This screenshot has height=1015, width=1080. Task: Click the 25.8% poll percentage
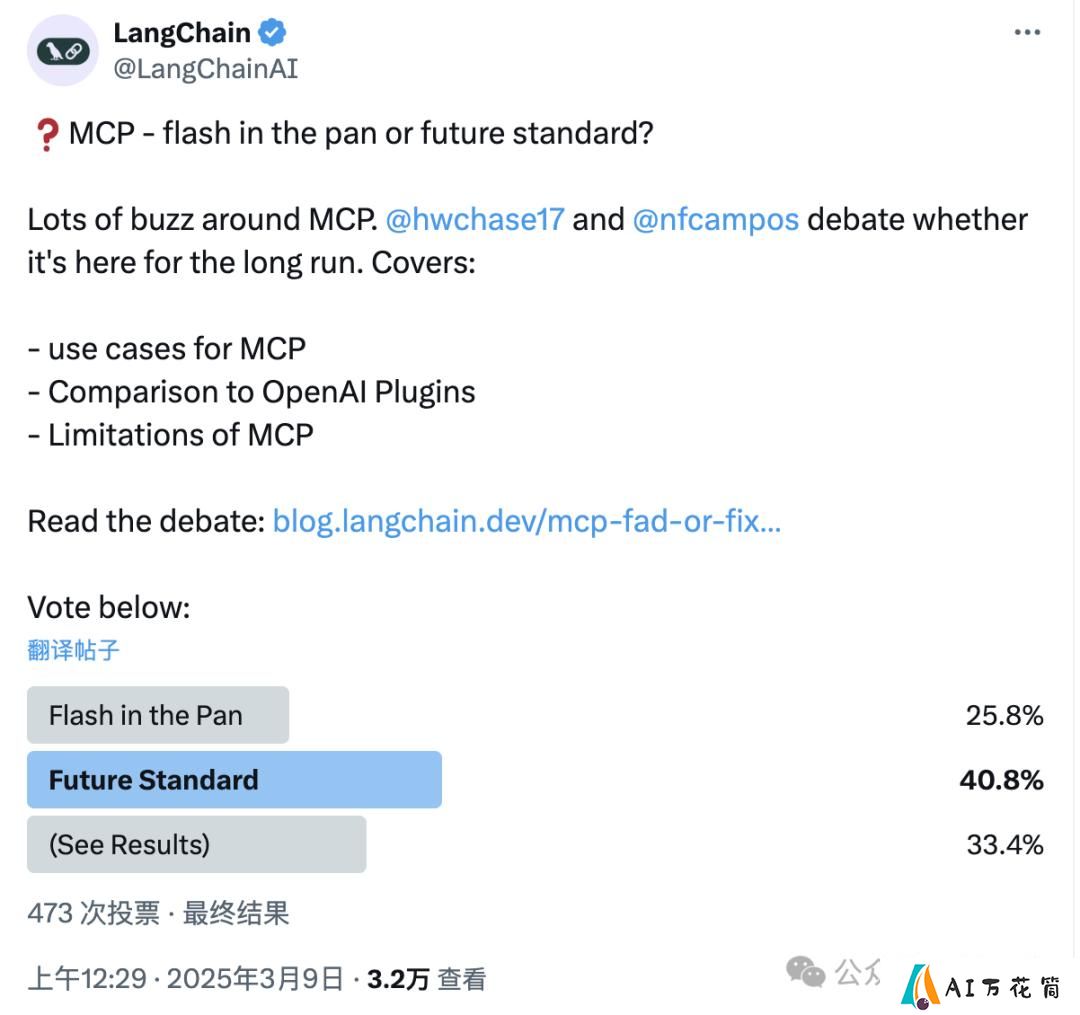1004,715
